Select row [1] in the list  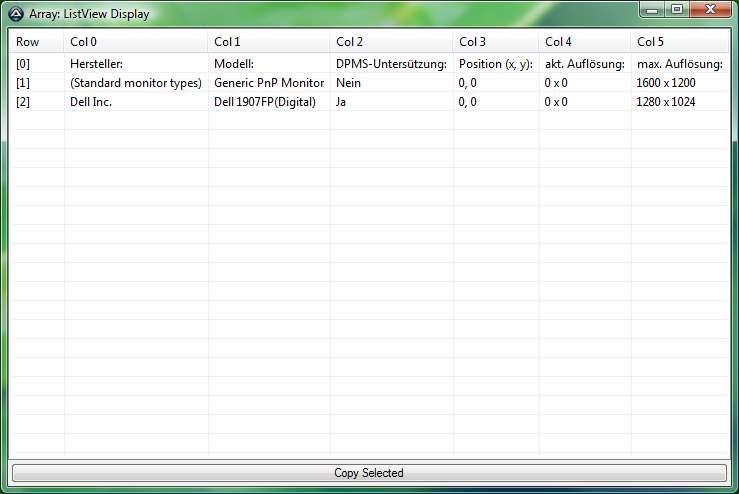tap(23, 83)
